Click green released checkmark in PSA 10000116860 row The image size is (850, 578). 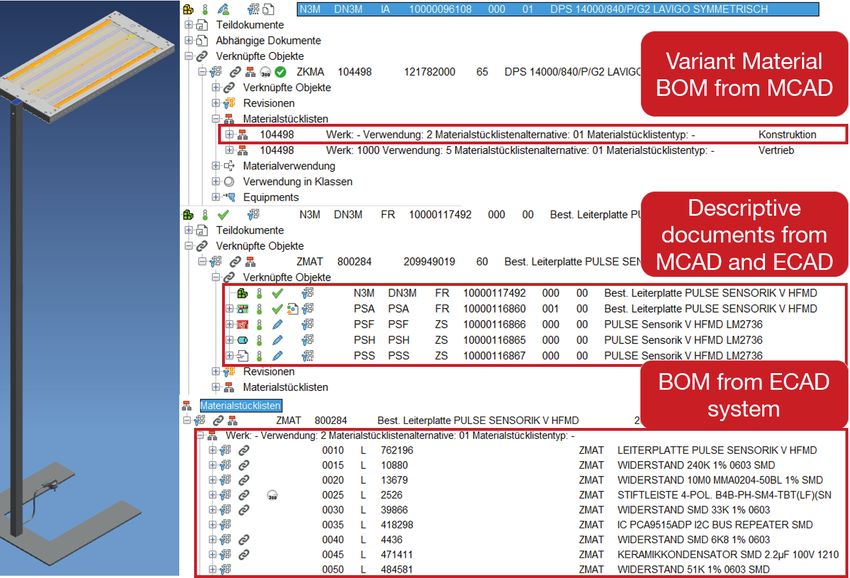(278, 309)
